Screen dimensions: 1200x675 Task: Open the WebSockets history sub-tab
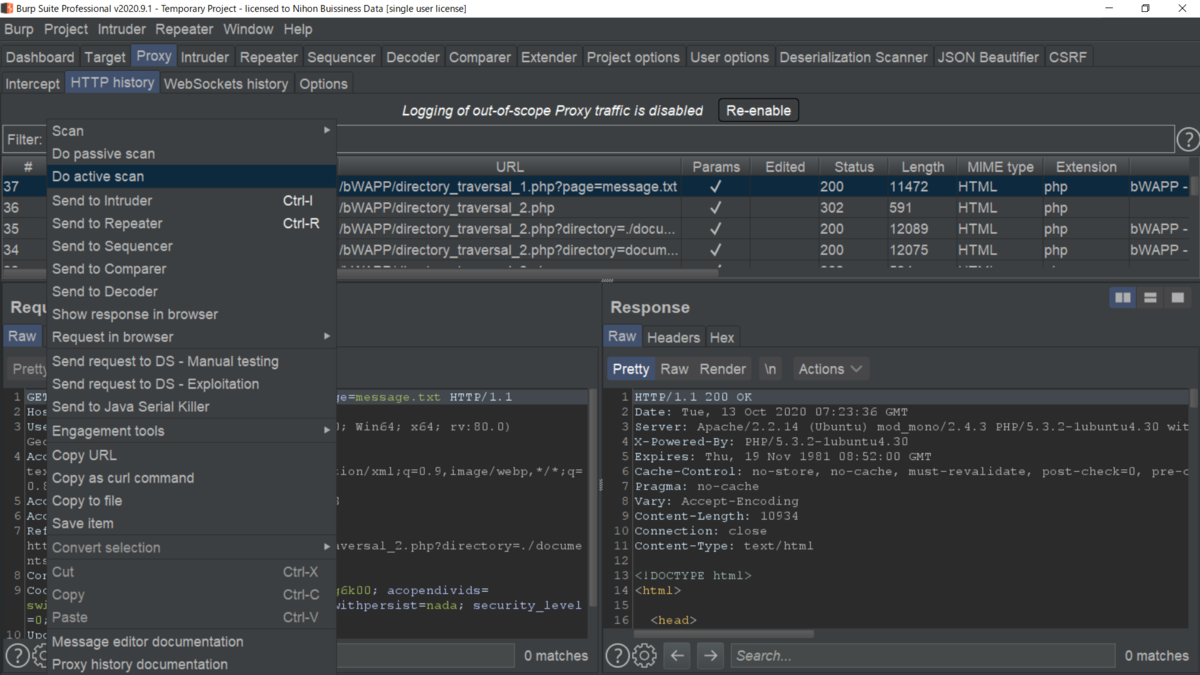226,84
